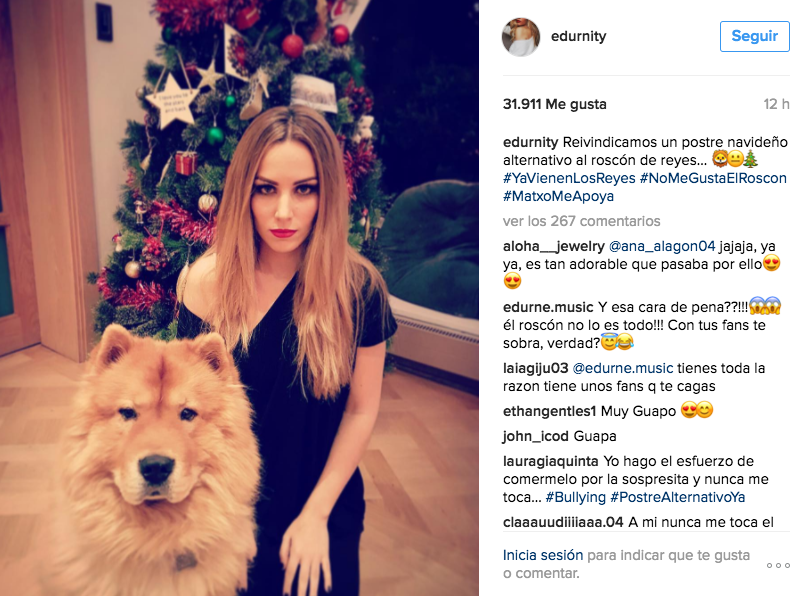Click the 12 h post timestamp
811x596 pixels.
coord(776,105)
